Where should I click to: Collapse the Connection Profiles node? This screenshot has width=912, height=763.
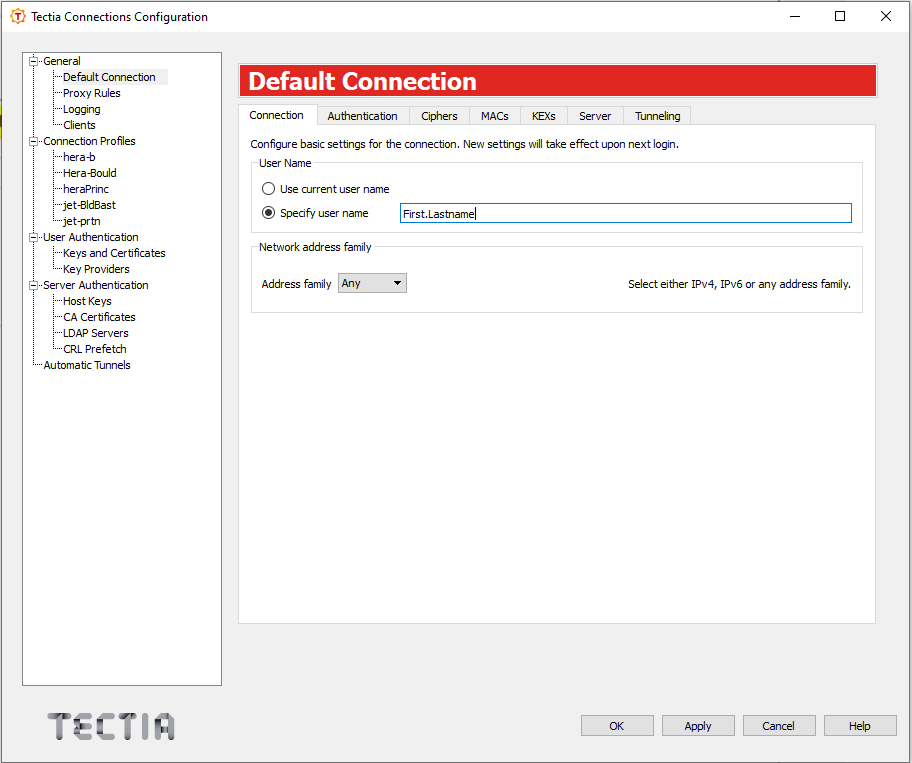(34, 141)
